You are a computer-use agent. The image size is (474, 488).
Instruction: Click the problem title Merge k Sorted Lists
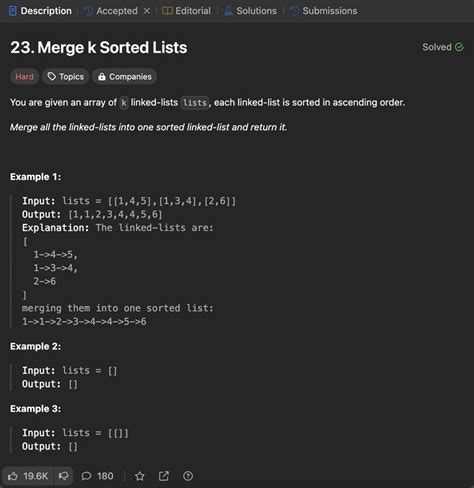tap(99, 47)
